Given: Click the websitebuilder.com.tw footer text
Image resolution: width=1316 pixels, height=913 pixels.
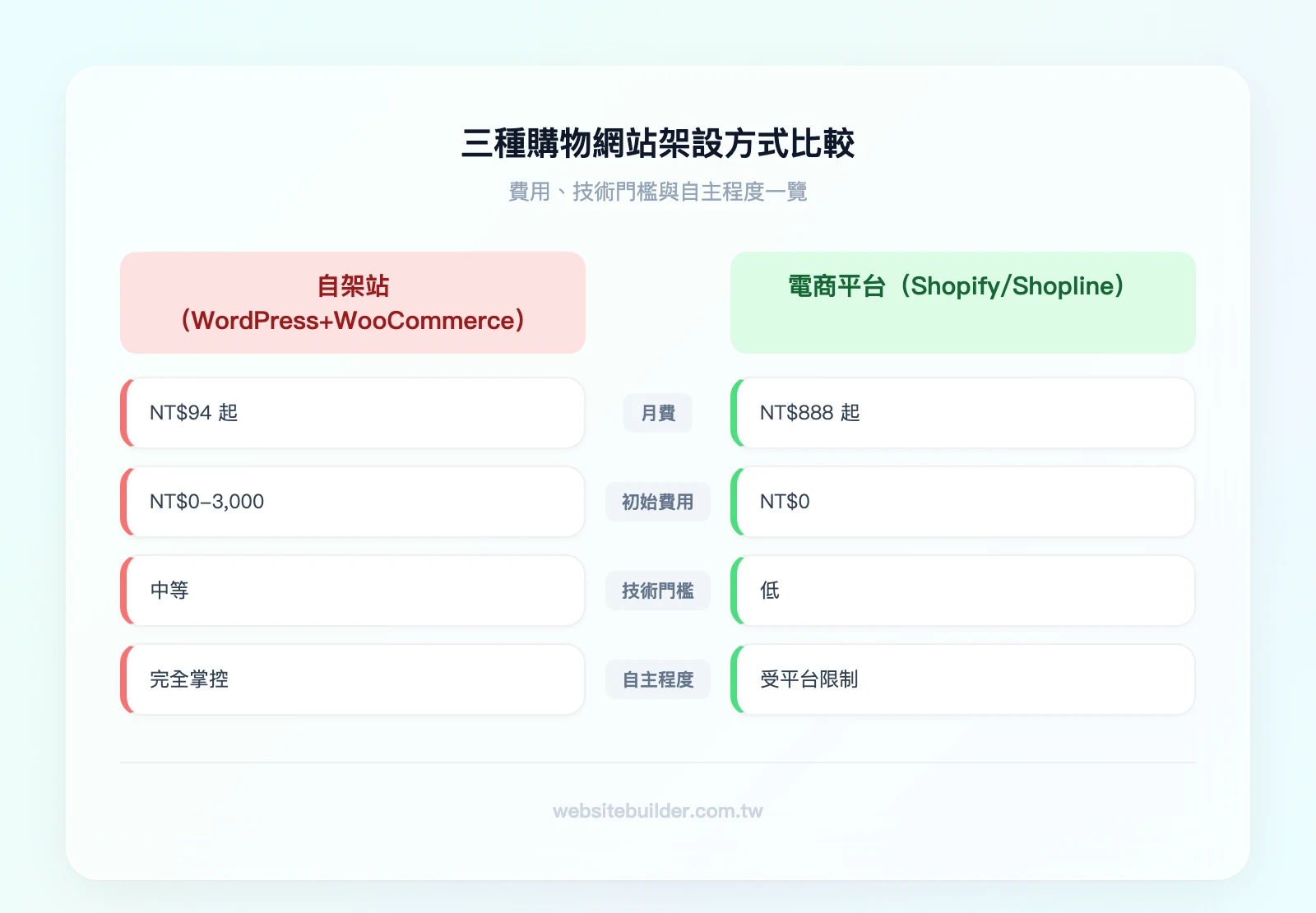Looking at the screenshot, I should [x=658, y=811].
